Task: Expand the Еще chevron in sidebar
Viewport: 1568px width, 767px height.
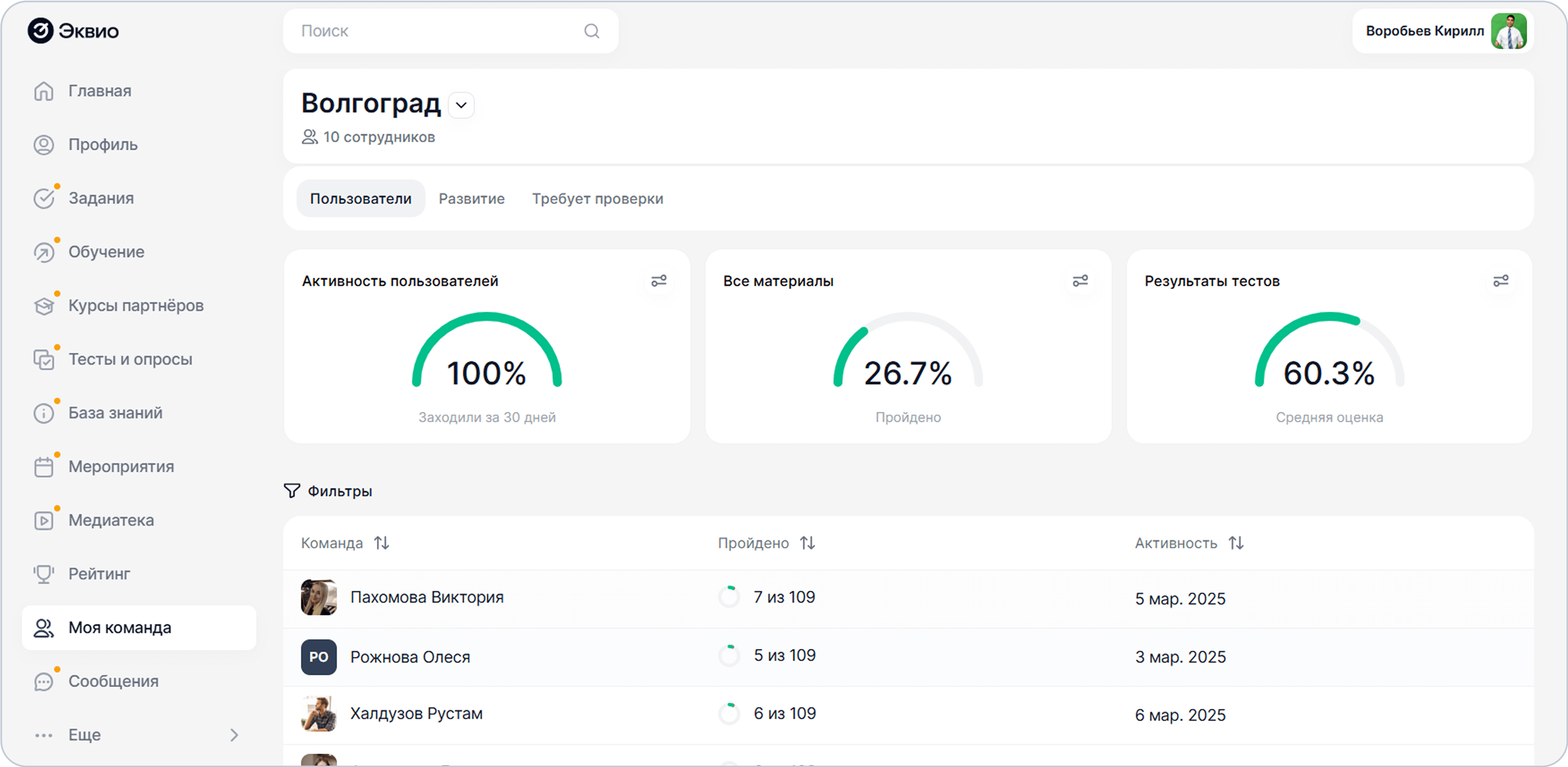Action: pos(234,735)
